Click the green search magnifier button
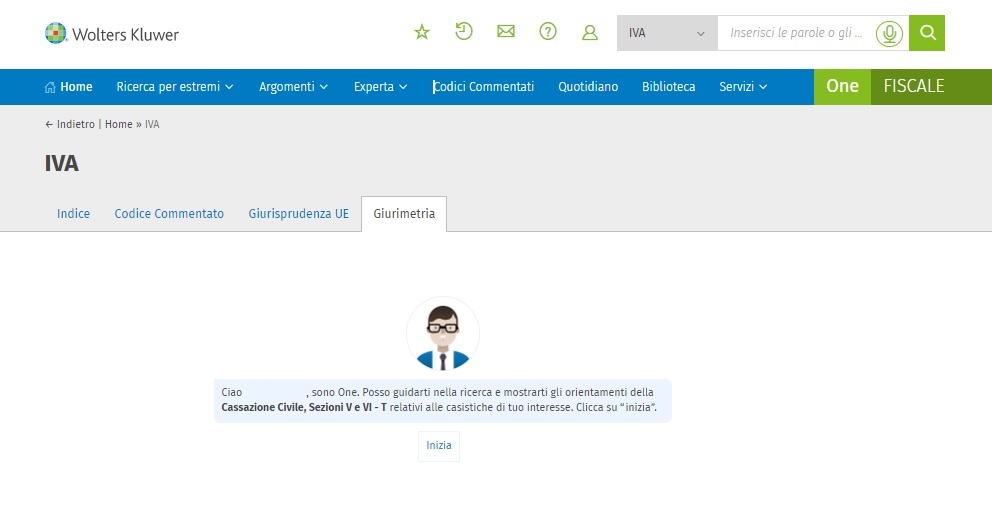 [927, 33]
